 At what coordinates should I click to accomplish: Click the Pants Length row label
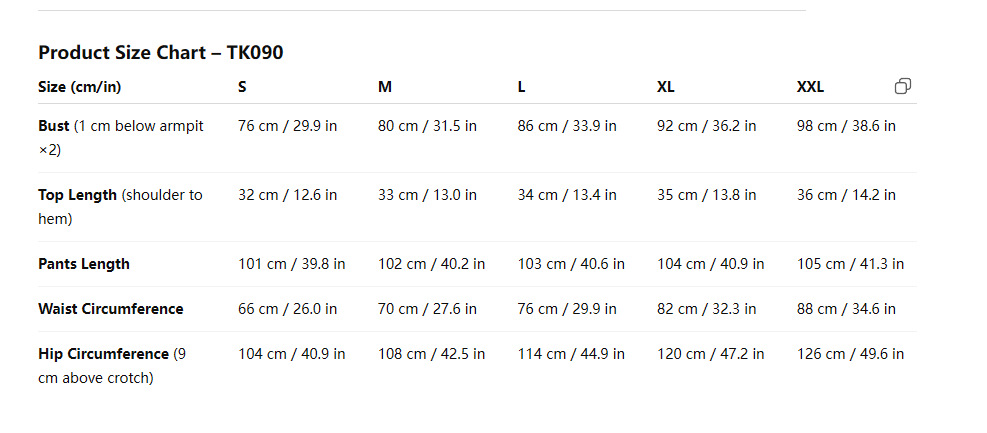point(84,264)
